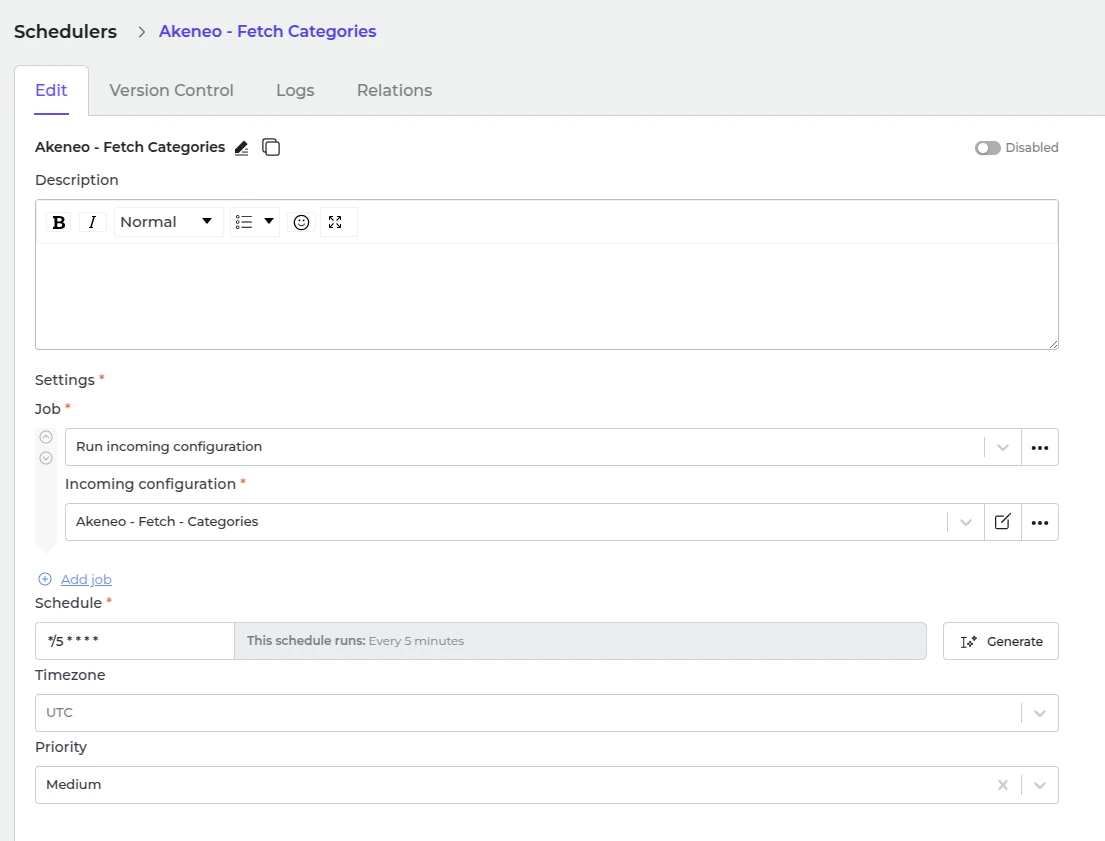1105x841 pixels.
Task: Click 'This schedule runs: Every 5 minutes' text
Action: pyautogui.click(x=355, y=641)
